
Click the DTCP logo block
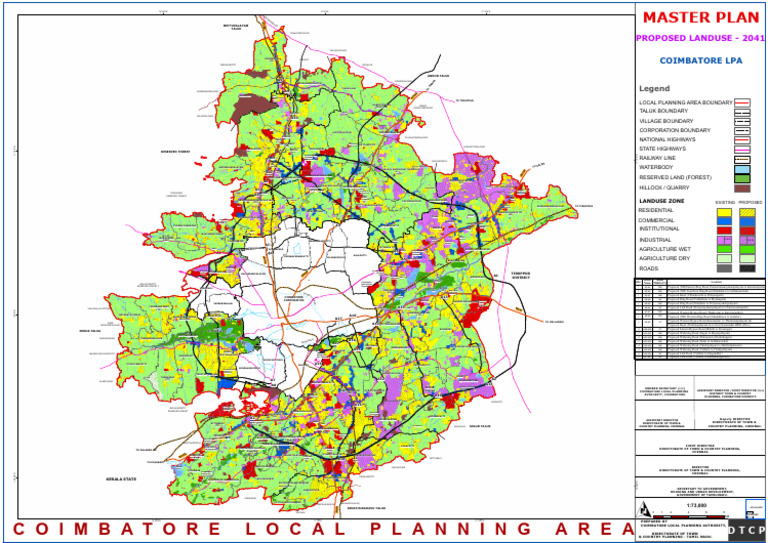[746, 530]
